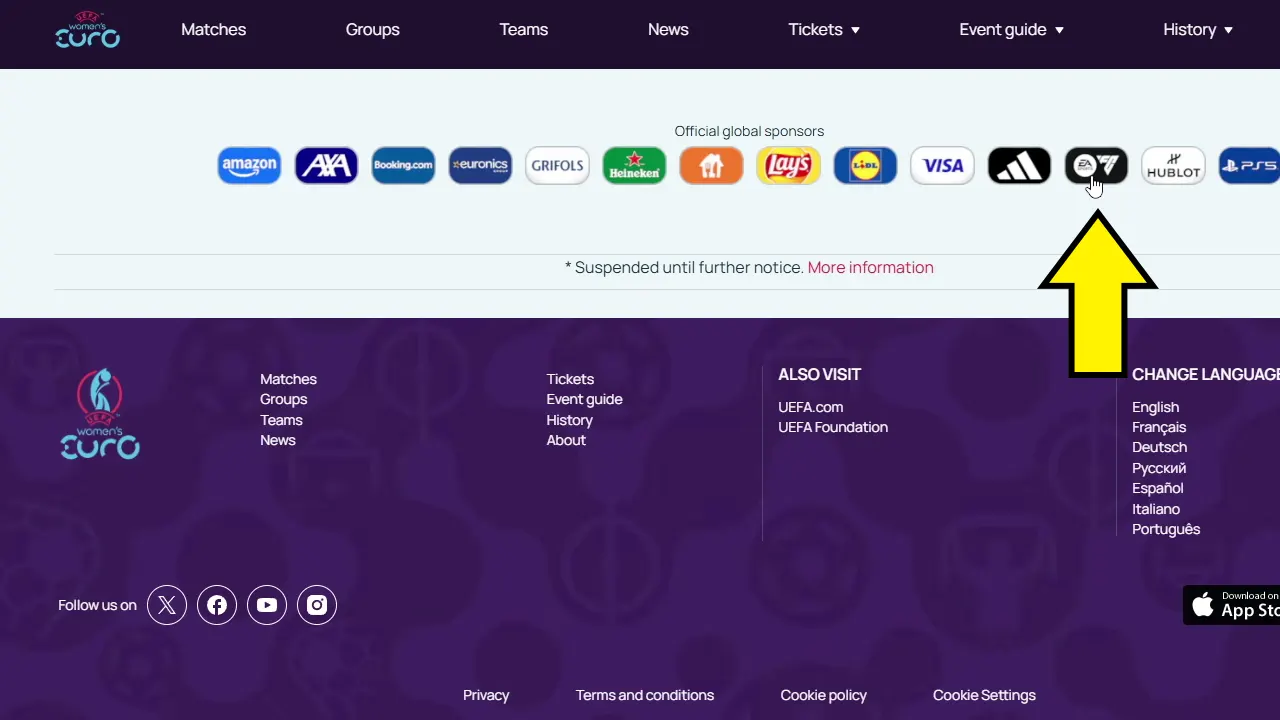Visit UEFA Foundation link
Image resolution: width=1280 pixels, height=720 pixels.
pos(833,427)
